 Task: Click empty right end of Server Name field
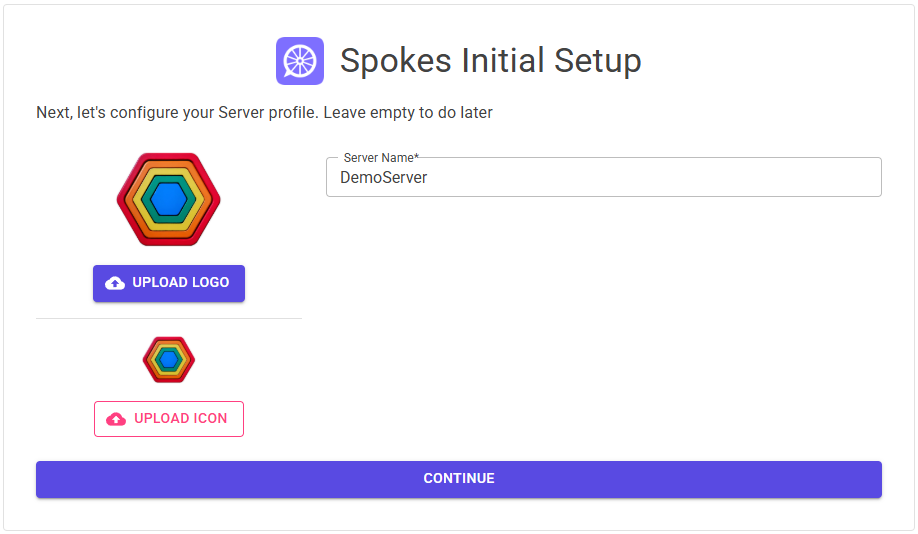820,177
